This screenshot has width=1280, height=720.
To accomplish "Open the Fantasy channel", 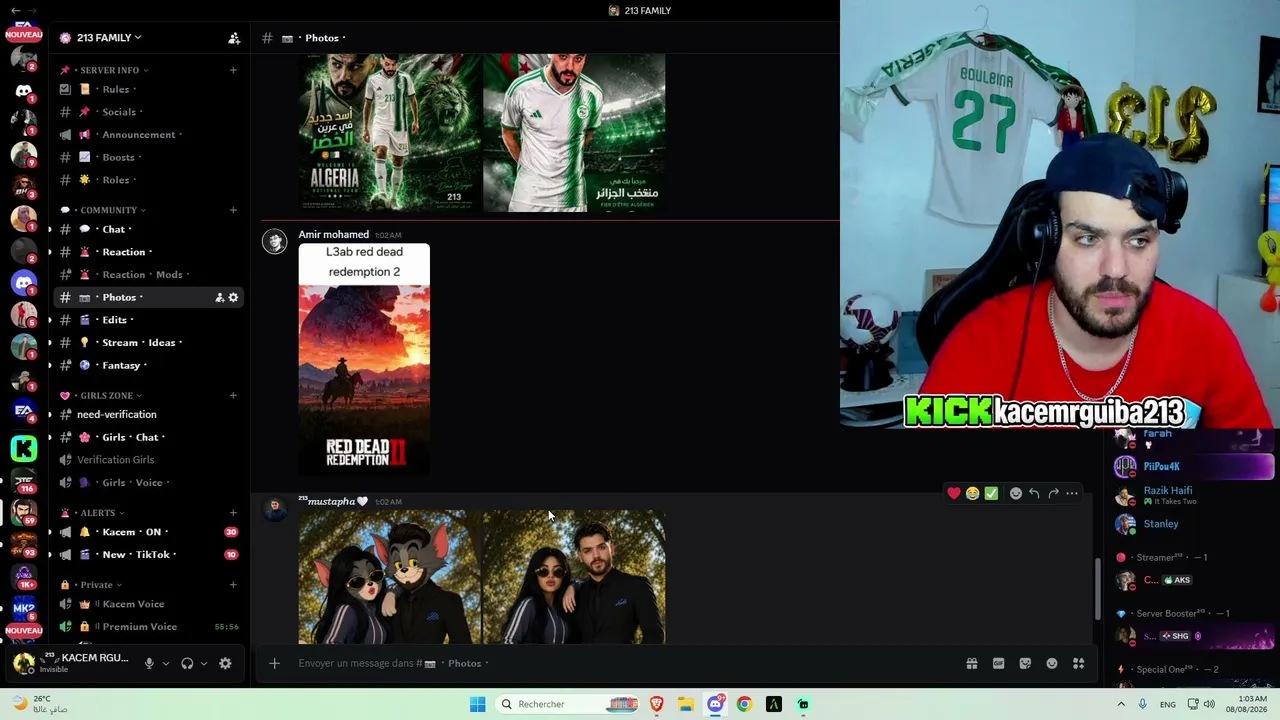I will [x=148, y=365].
